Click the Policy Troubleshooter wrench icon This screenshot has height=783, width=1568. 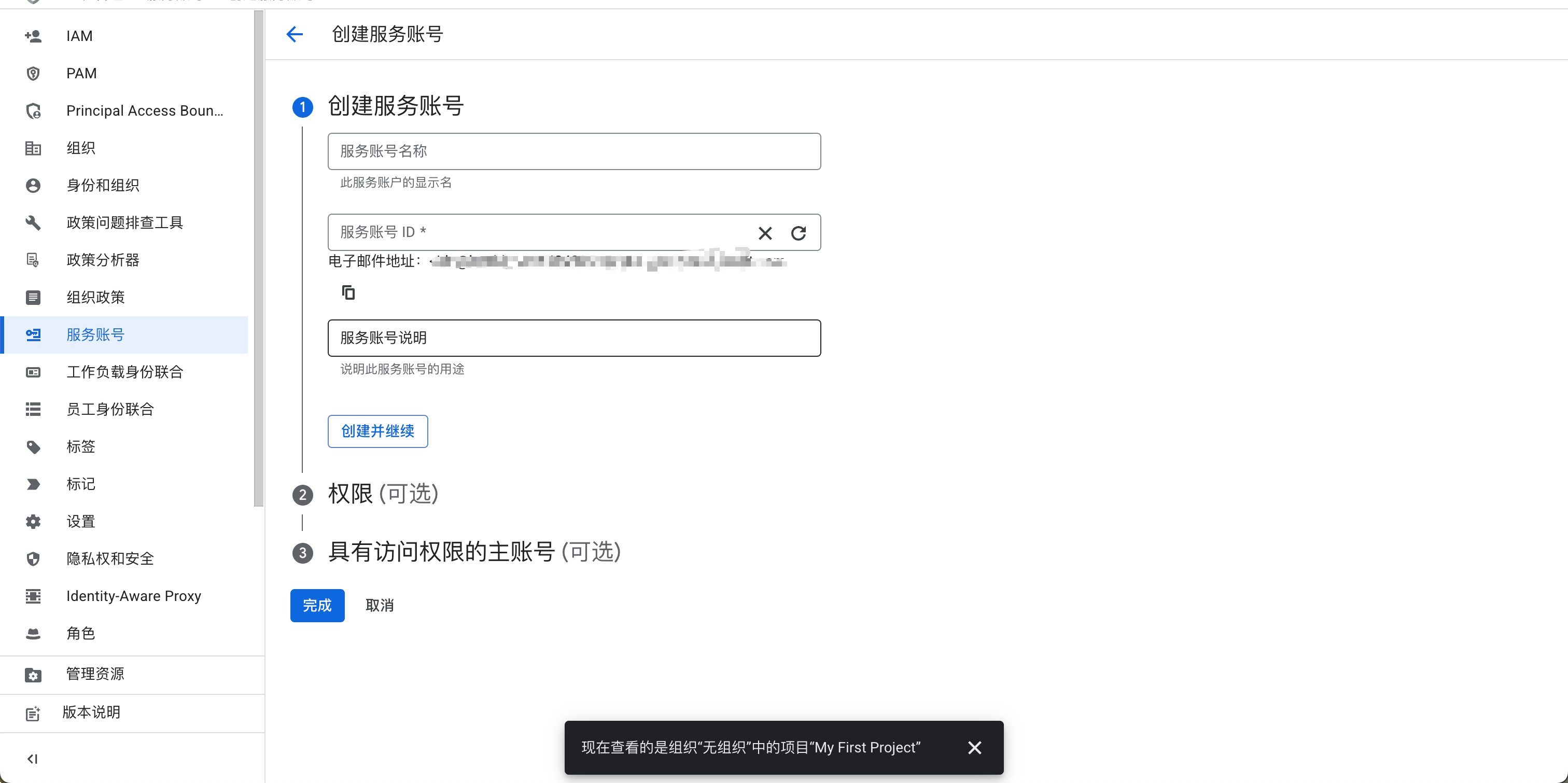click(x=34, y=223)
